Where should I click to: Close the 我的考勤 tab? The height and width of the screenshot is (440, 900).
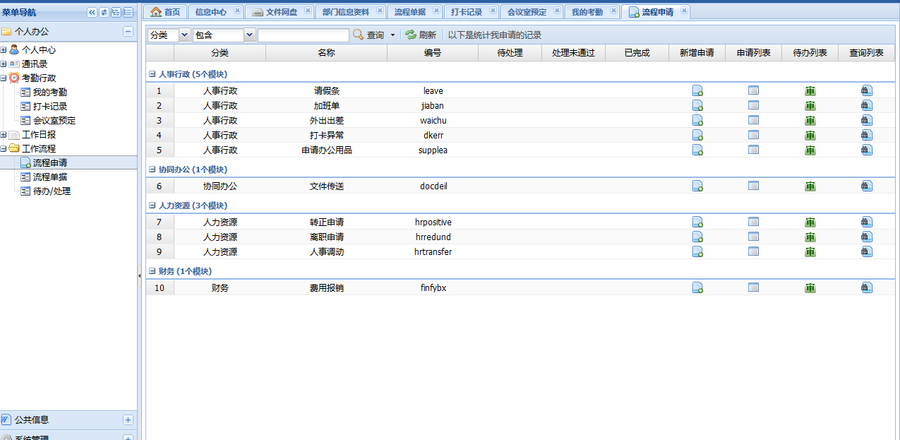tap(614, 10)
